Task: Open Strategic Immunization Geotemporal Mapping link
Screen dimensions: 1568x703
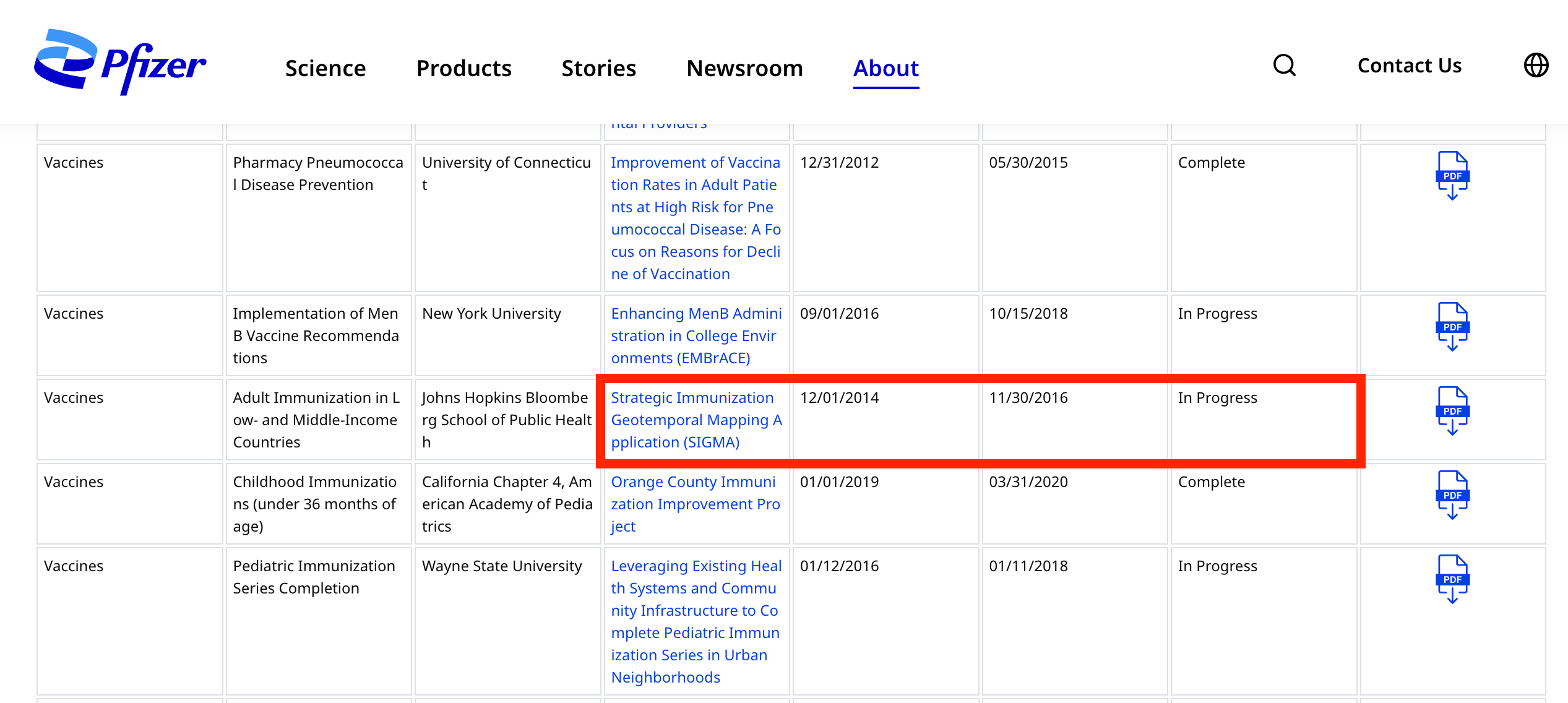Action: click(696, 420)
